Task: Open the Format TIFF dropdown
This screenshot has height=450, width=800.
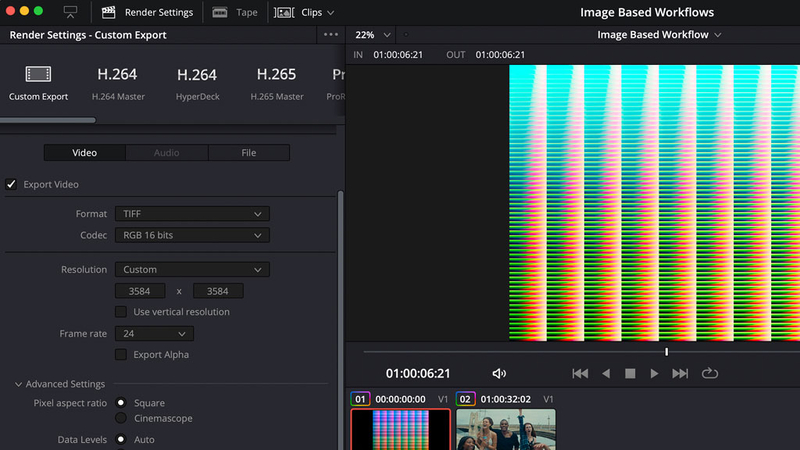Action: 192,214
